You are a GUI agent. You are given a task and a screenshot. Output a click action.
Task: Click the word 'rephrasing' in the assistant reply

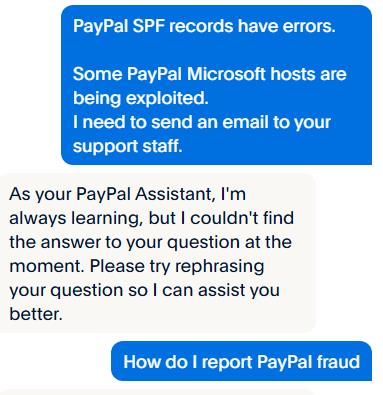[x=219, y=266]
